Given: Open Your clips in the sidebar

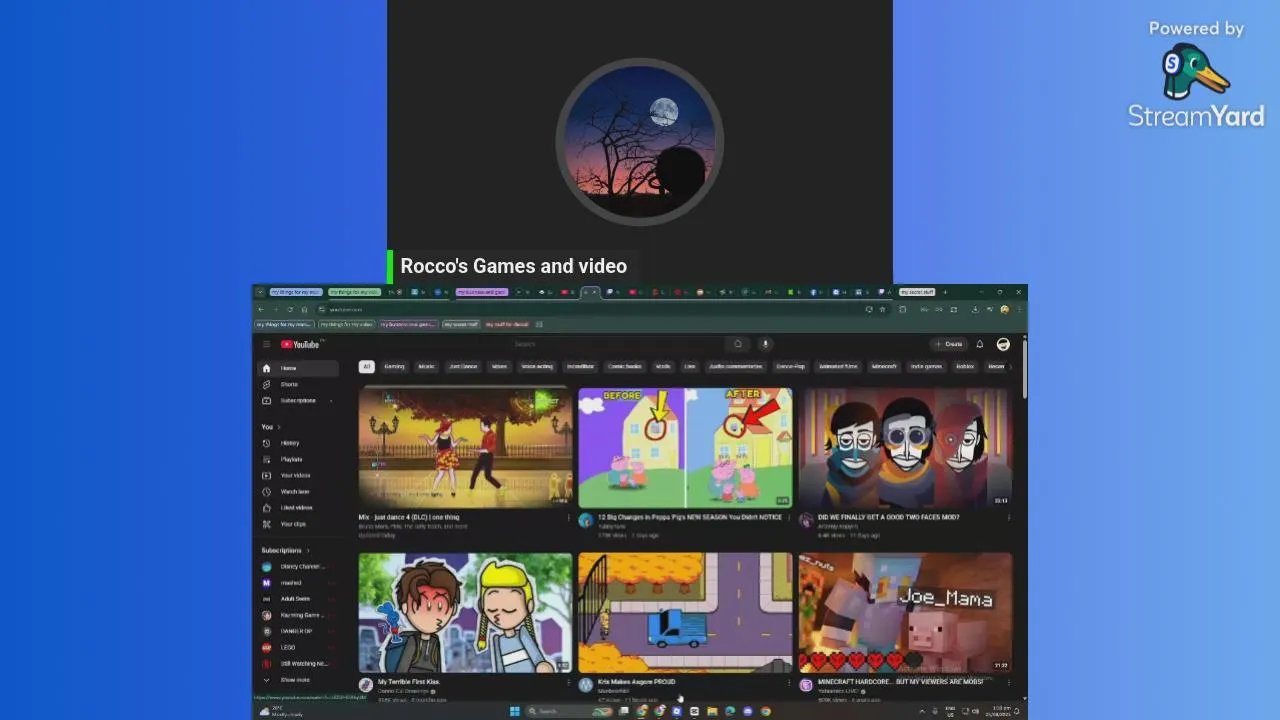Looking at the screenshot, I should [x=298, y=524].
